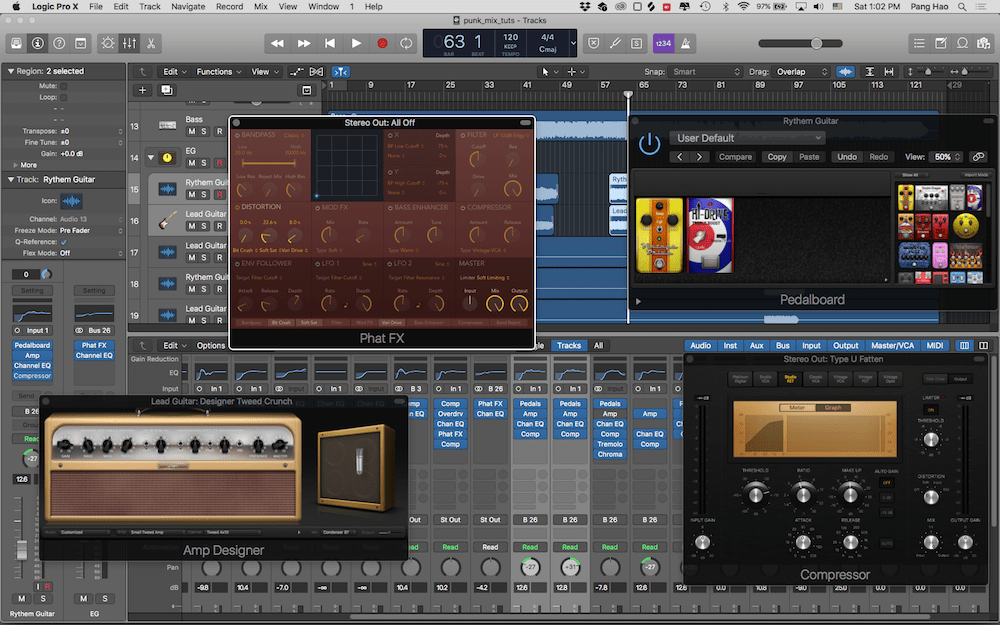Toggle Cycle mode in the transport

pyautogui.click(x=406, y=43)
